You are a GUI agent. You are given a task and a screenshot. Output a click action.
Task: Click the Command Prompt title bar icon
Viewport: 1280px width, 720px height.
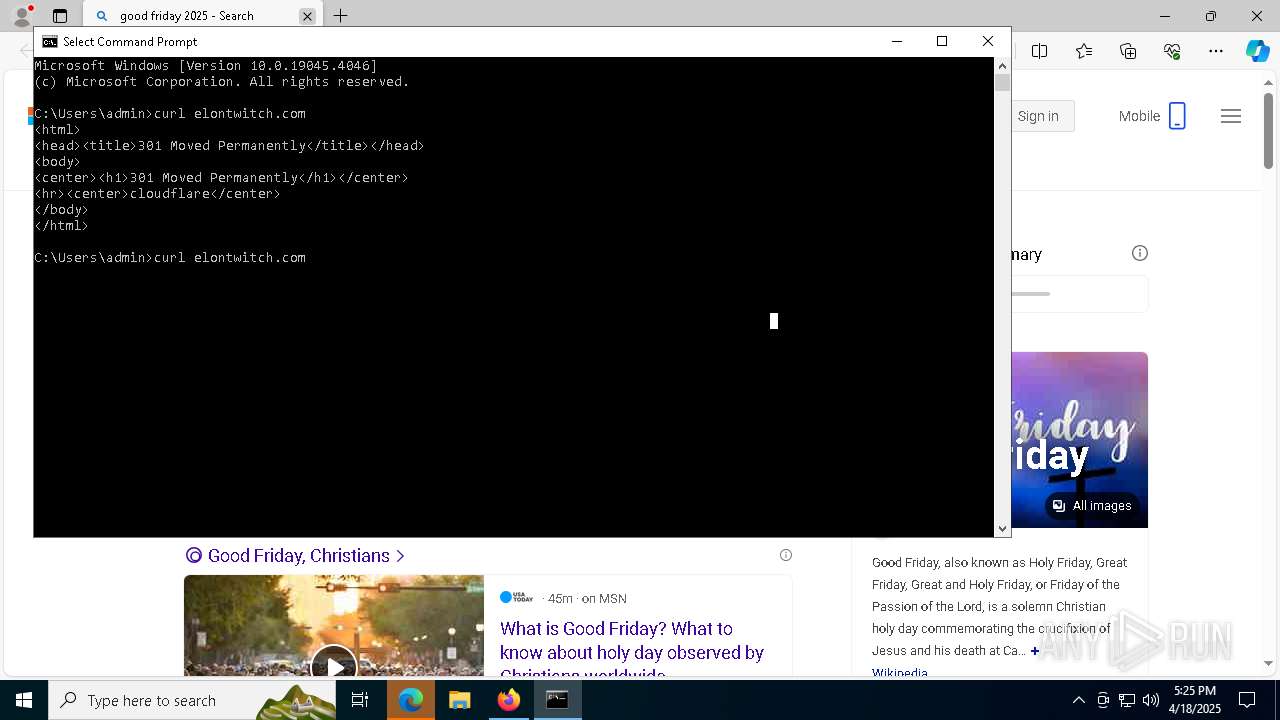50,42
